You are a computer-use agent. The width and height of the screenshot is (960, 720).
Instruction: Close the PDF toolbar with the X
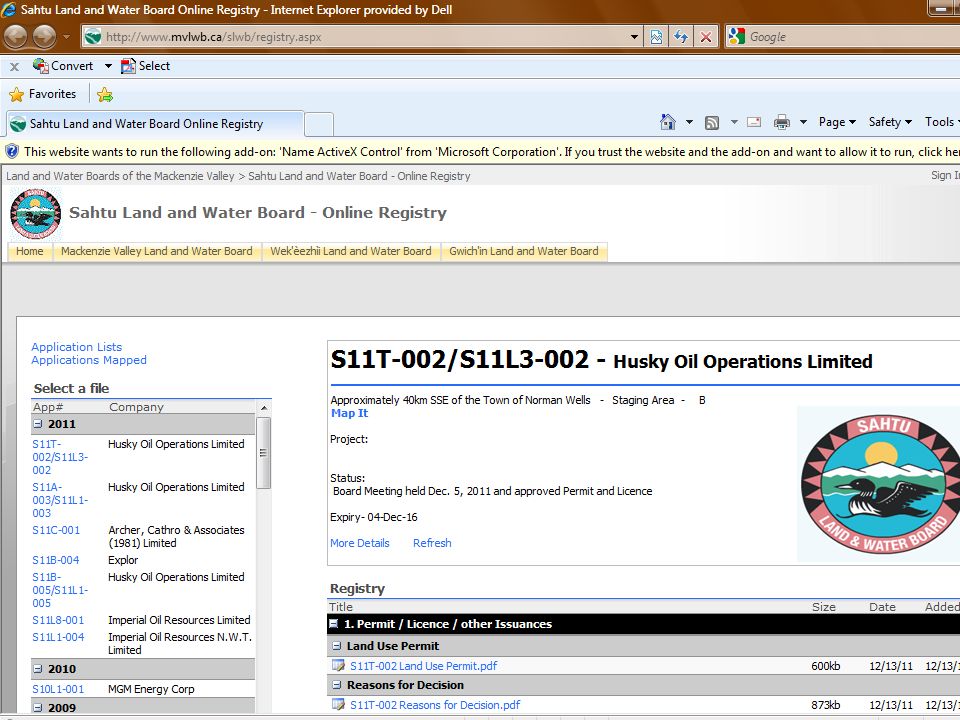point(15,67)
